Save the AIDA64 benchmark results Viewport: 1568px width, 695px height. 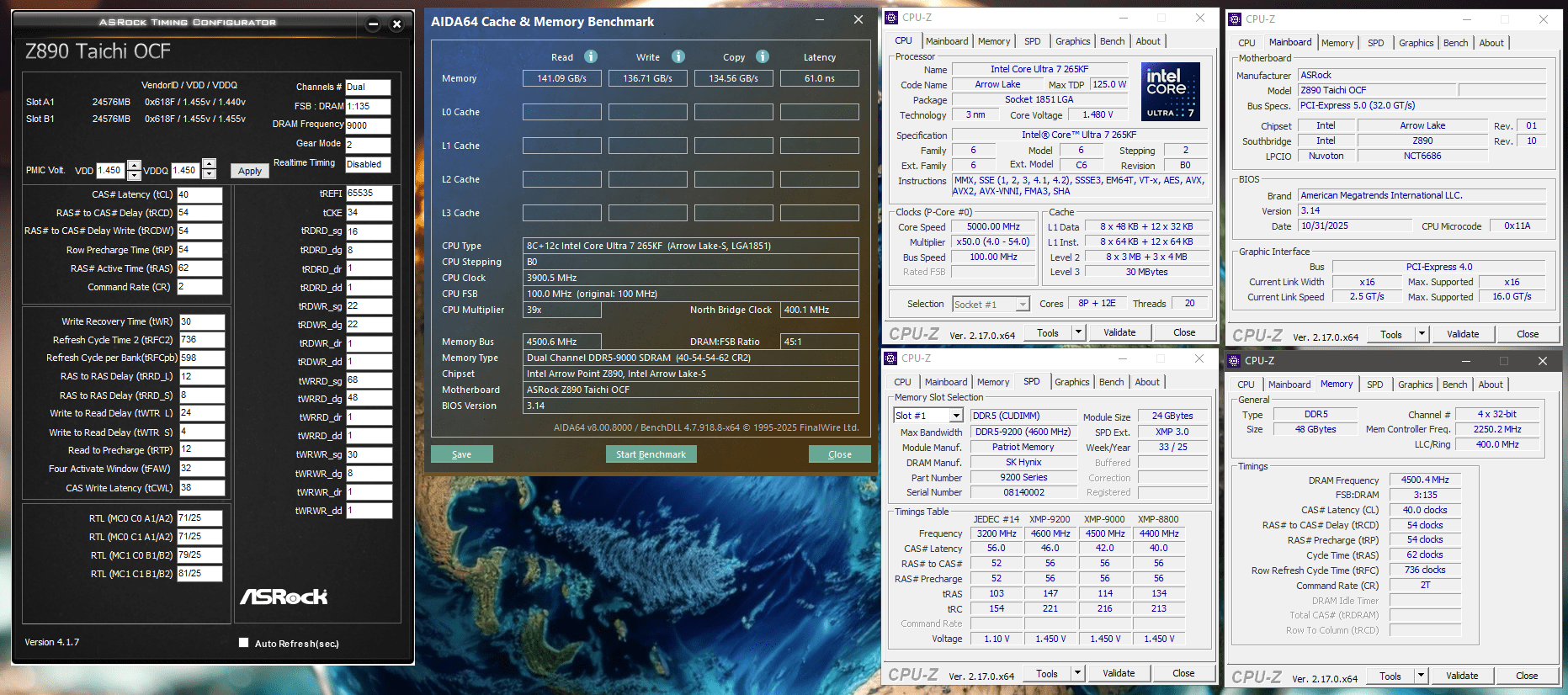461,454
